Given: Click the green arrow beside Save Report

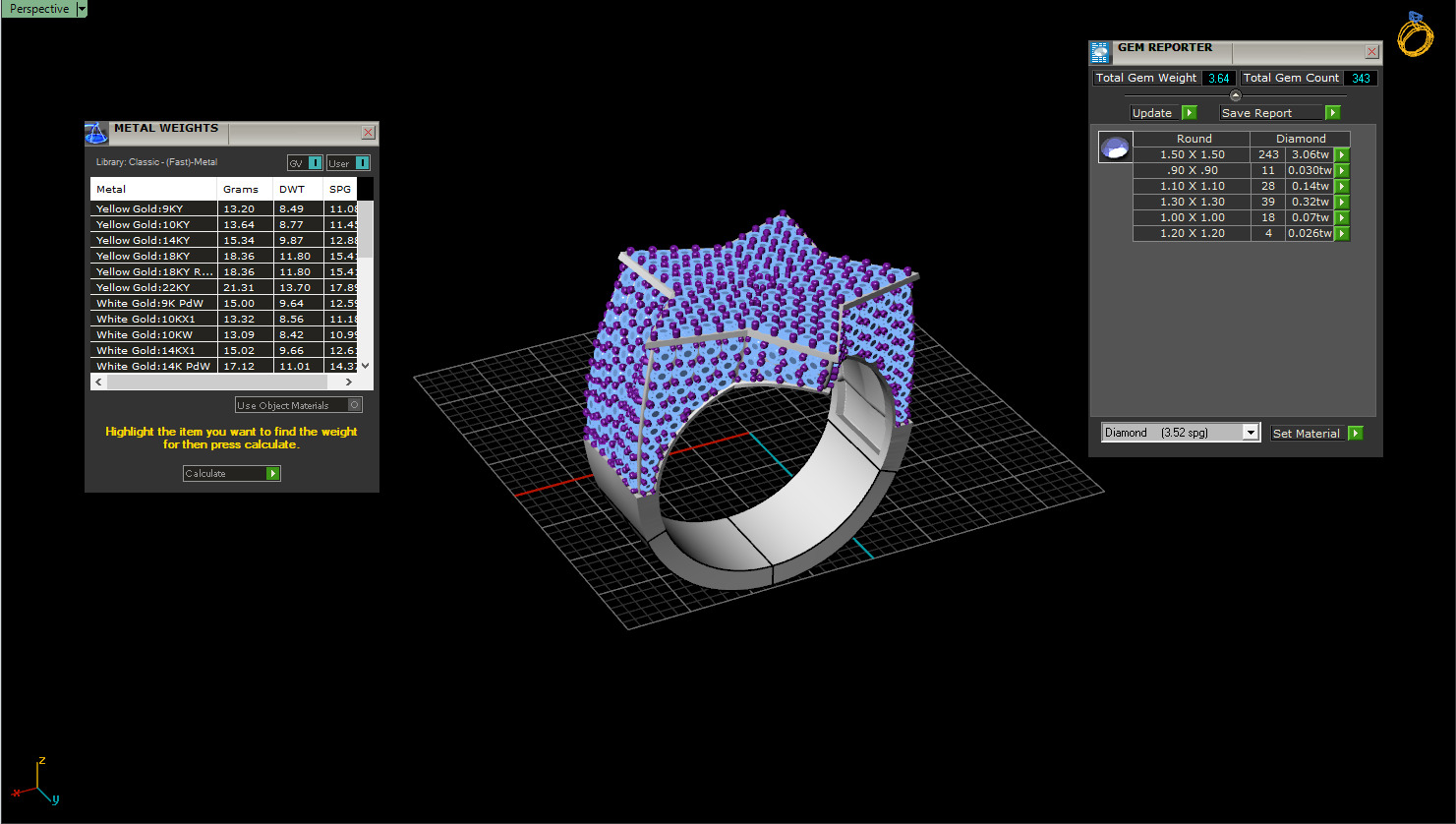Looking at the screenshot, I should coord(1332,113).
